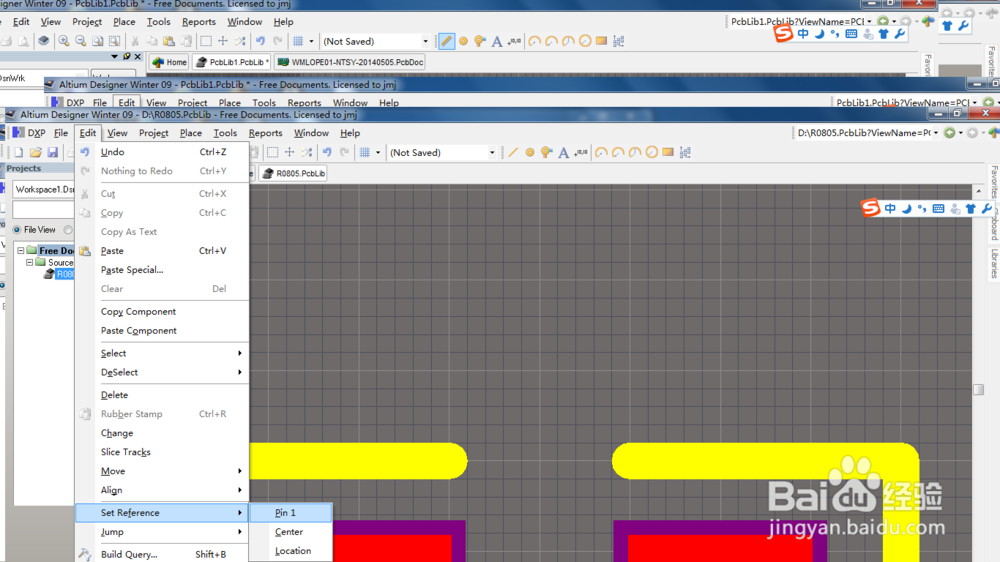Click Paste Component in the Edit menu
The height and width of the screenshot is (562, 1000).
(162, 330)
